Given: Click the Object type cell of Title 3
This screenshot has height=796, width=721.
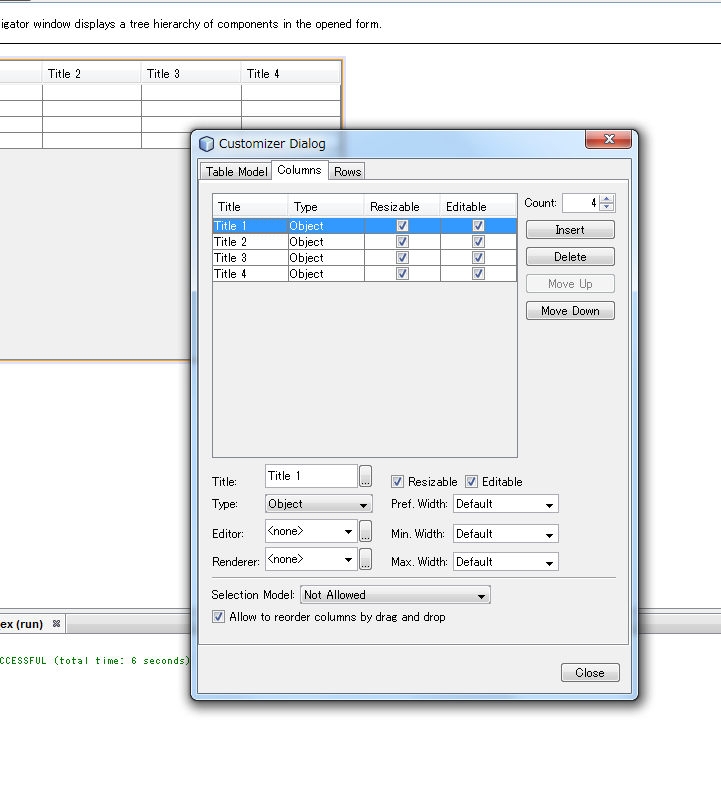Looking at the screenshot, I should point(326,257).
